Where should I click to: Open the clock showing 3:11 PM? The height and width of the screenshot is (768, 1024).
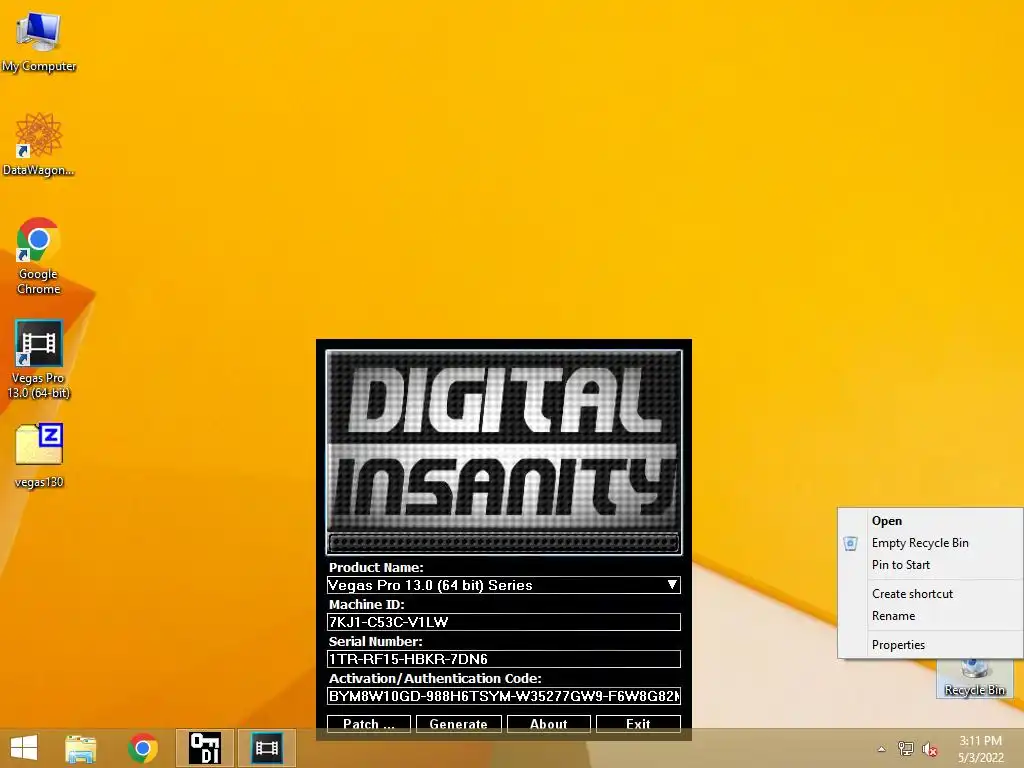tap(980, 749)
